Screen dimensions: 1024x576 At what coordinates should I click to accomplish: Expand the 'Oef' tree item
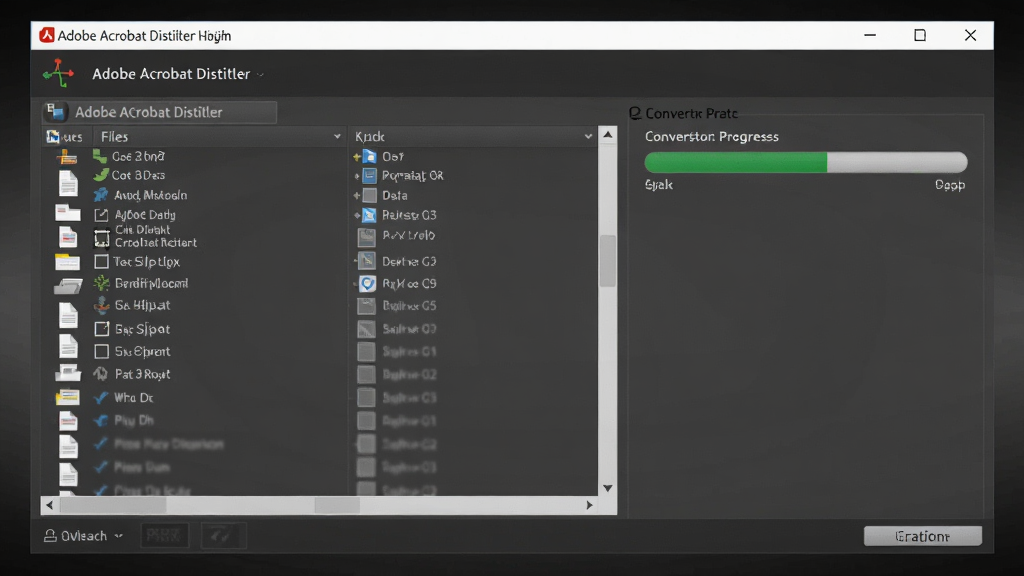click(357, 157)
